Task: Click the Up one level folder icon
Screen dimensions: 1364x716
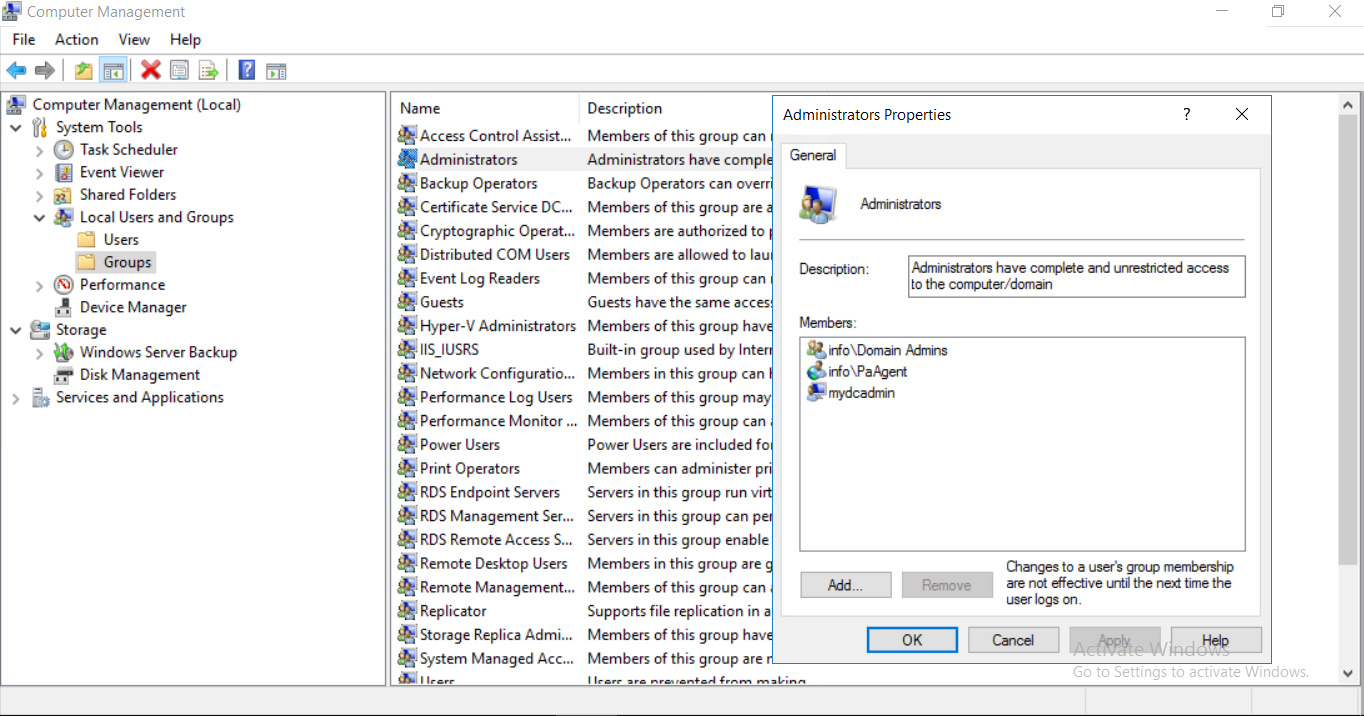Action: tap(84, 69)
